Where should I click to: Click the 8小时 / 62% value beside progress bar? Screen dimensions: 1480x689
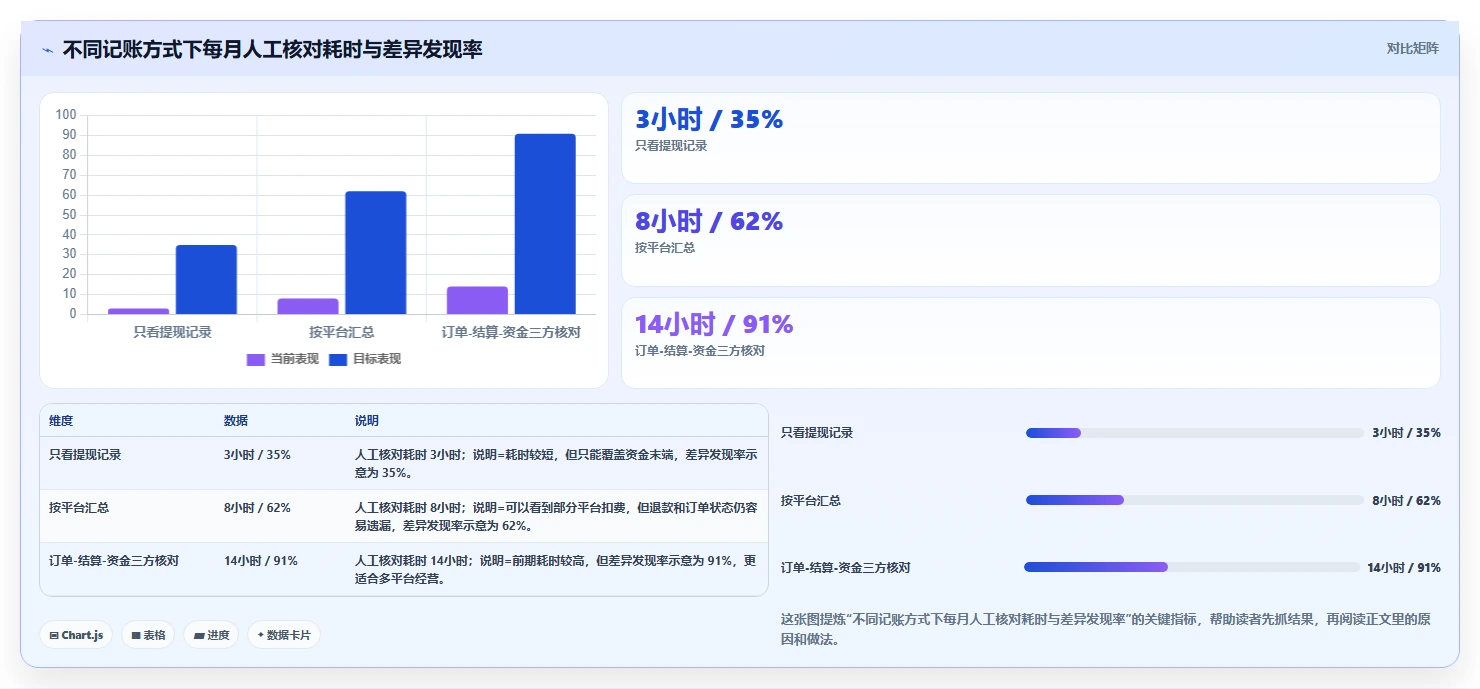click(1407, 500)
